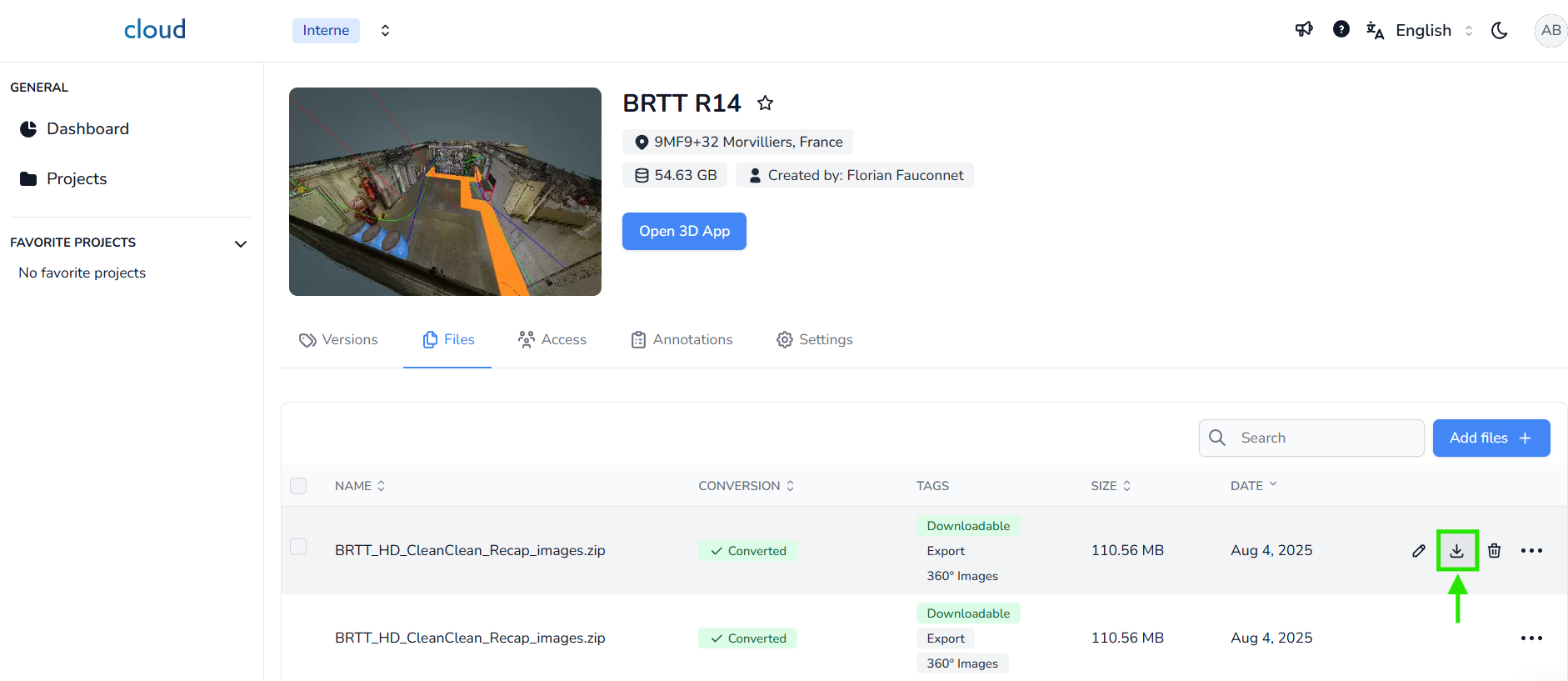Download the first file in the list
Screen dimensions: 1568x681
(1456, 551)
